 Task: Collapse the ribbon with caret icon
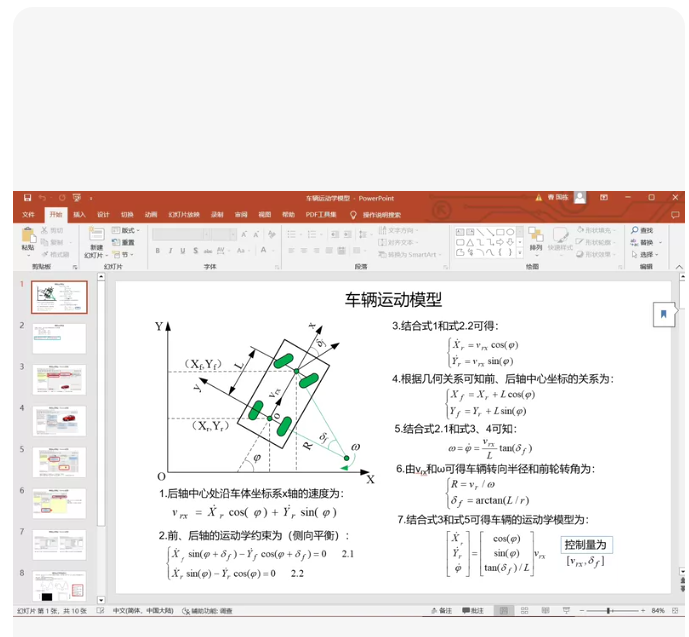point(679,267)
